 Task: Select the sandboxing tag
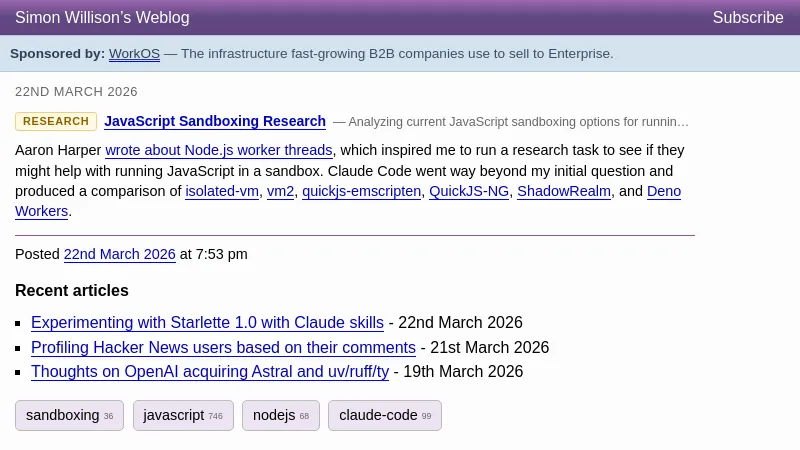click(x=69, y=416)
